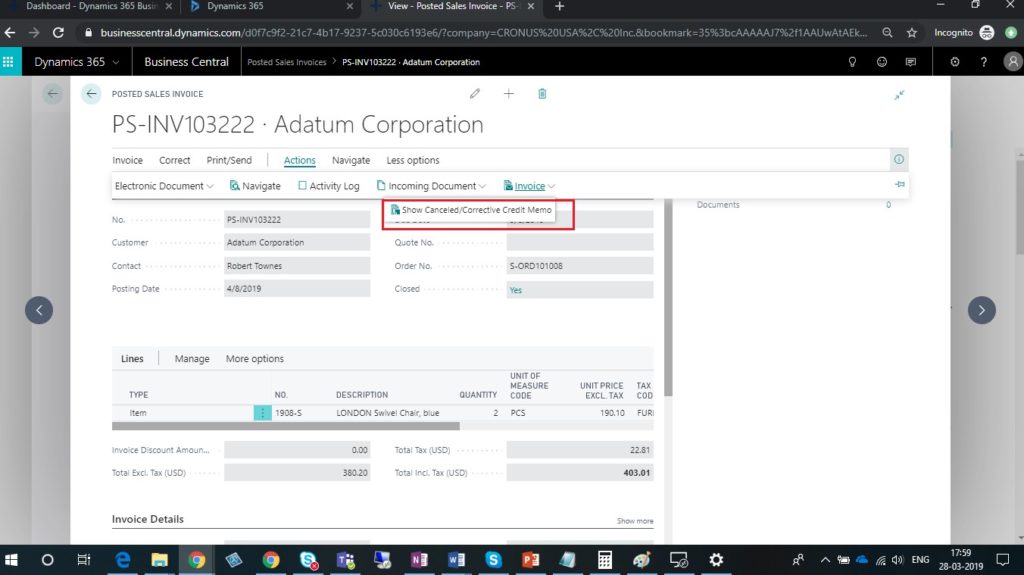The image size is (1024, 575).
Task: Expand the Dynamics 365 chevron menu
Action: coord(116,63)
